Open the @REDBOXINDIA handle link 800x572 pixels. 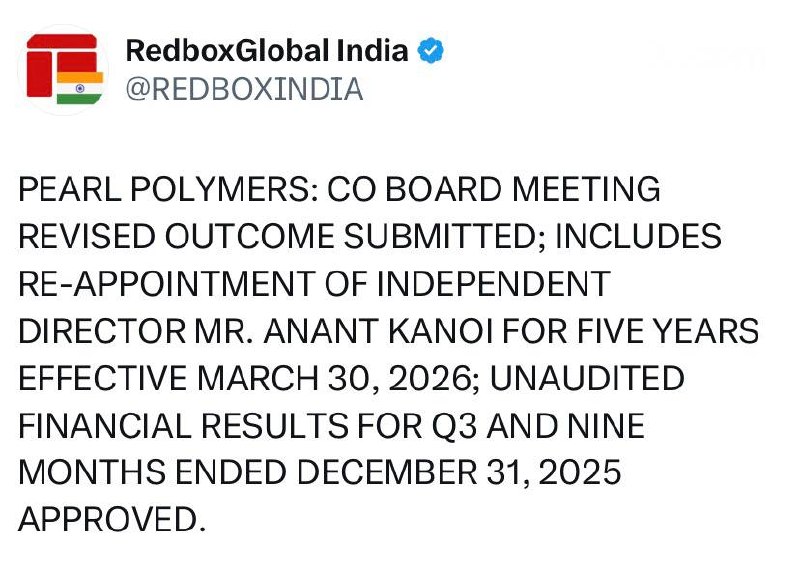click(243, 89)
